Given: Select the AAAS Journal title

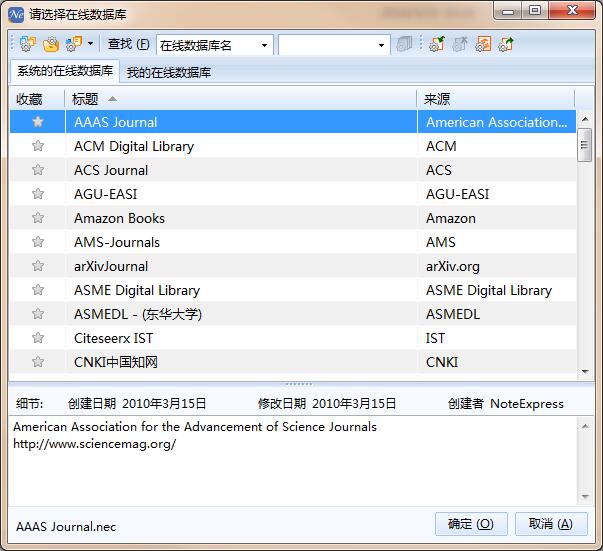Looking at the screenshot, I should (116, 122).
